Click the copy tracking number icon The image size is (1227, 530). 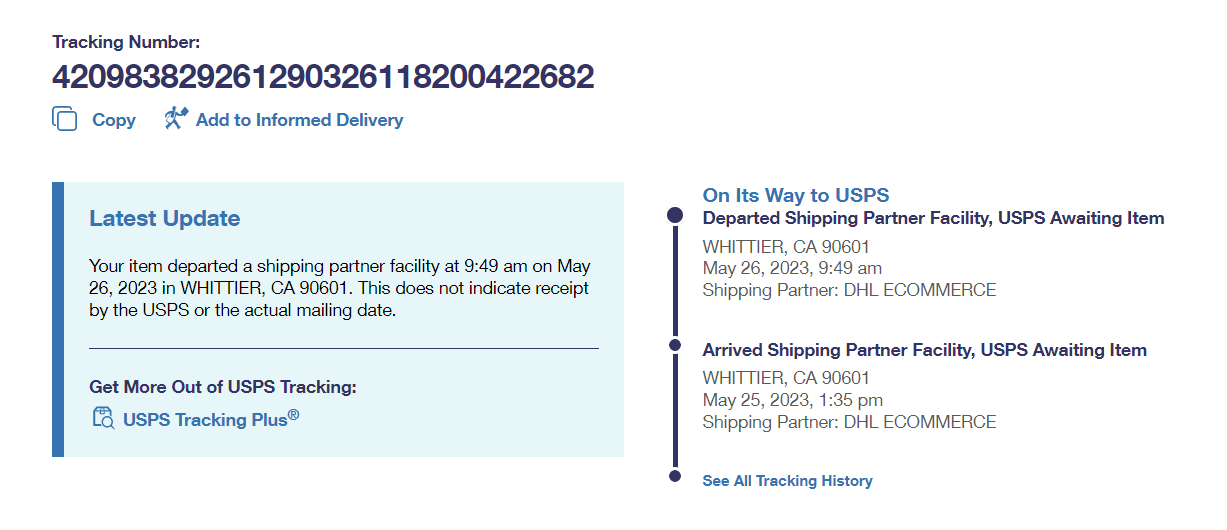65,119
